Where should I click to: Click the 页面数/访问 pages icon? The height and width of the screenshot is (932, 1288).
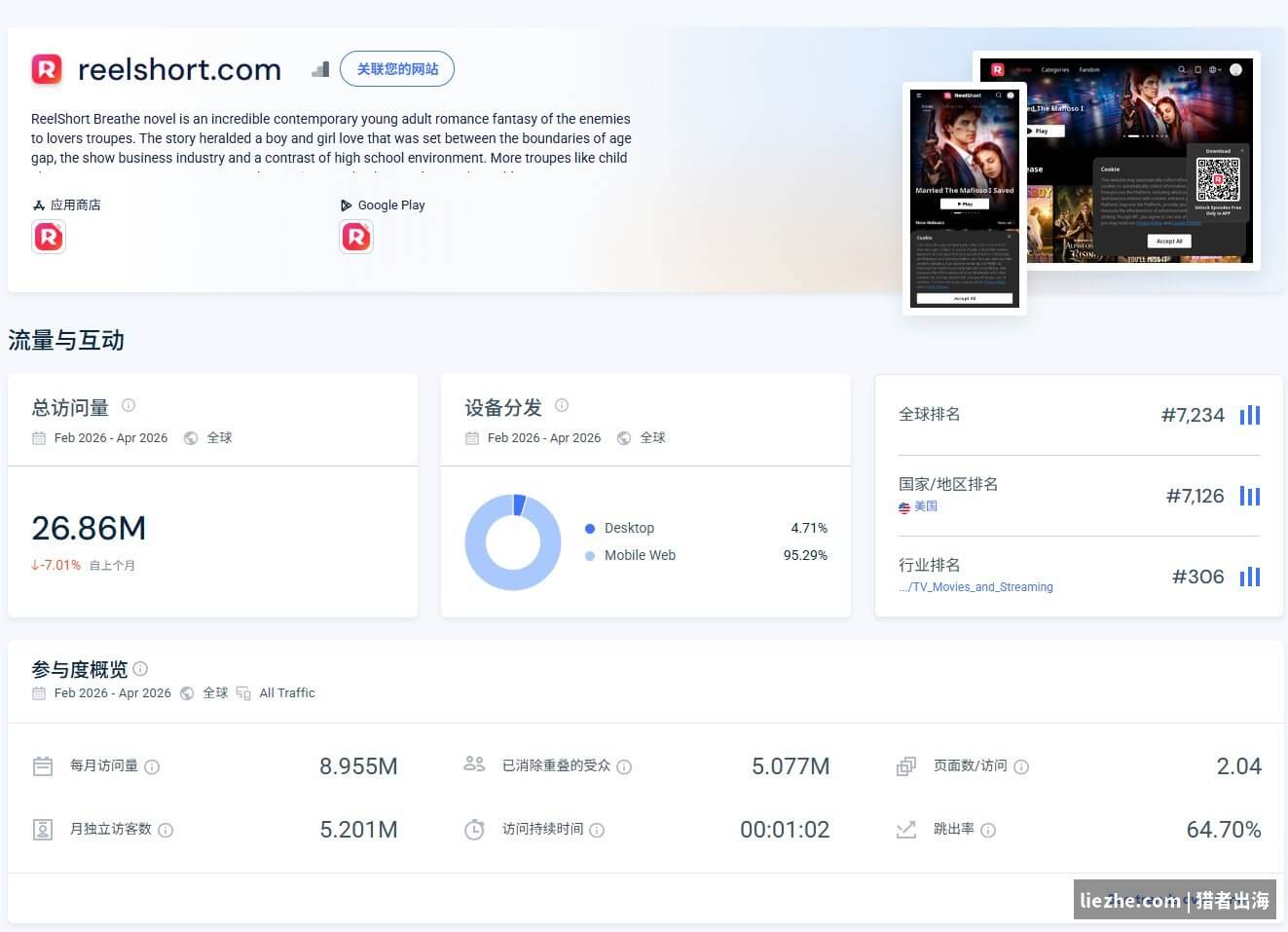point(906,766)
